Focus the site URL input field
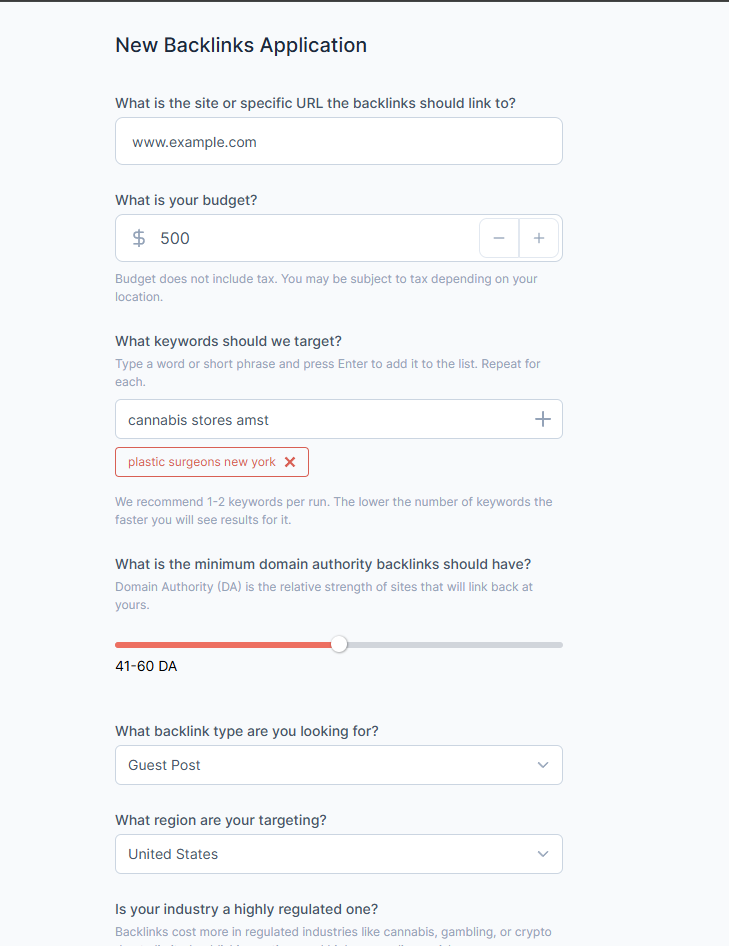729x946 pixels. 338,142
